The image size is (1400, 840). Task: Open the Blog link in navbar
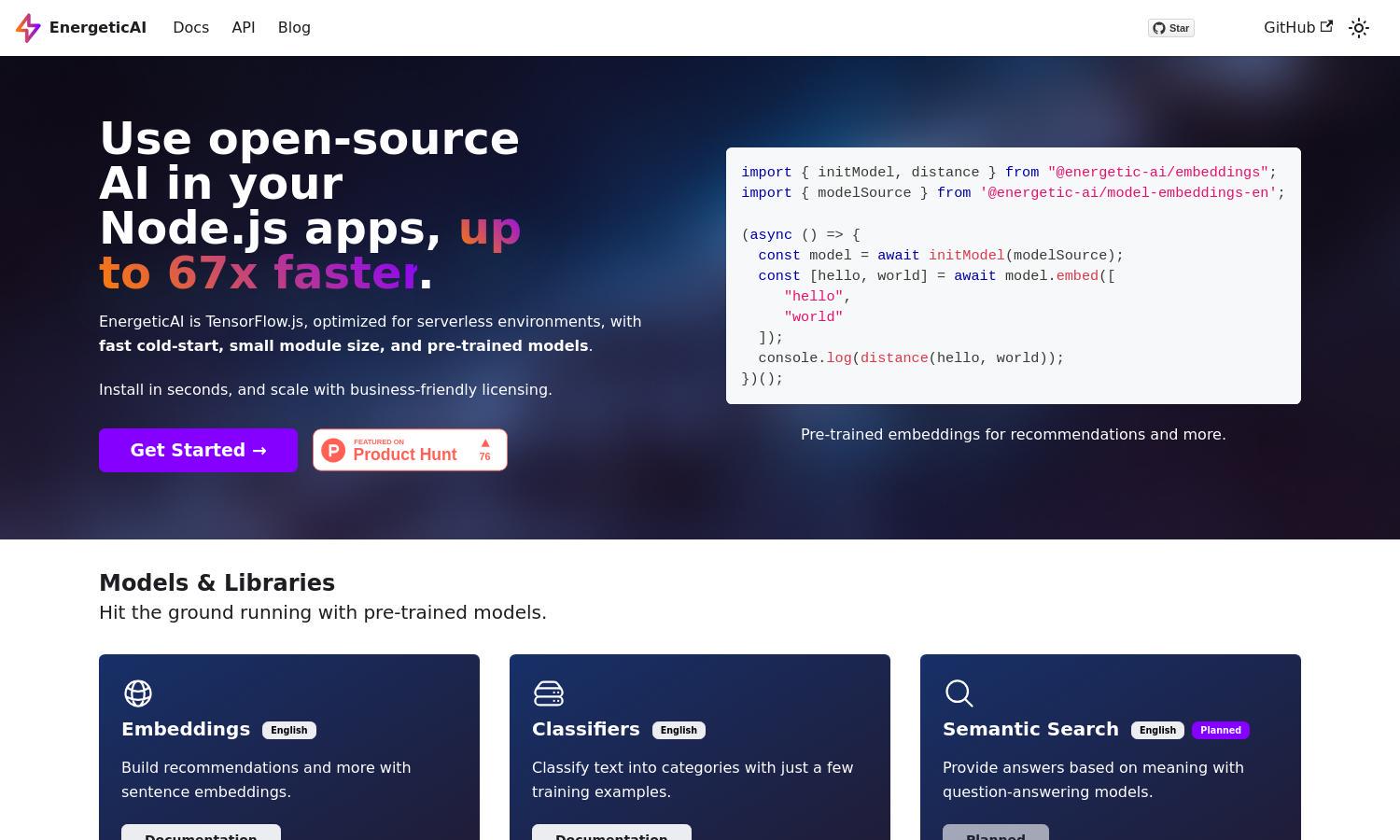coord(294,28)
